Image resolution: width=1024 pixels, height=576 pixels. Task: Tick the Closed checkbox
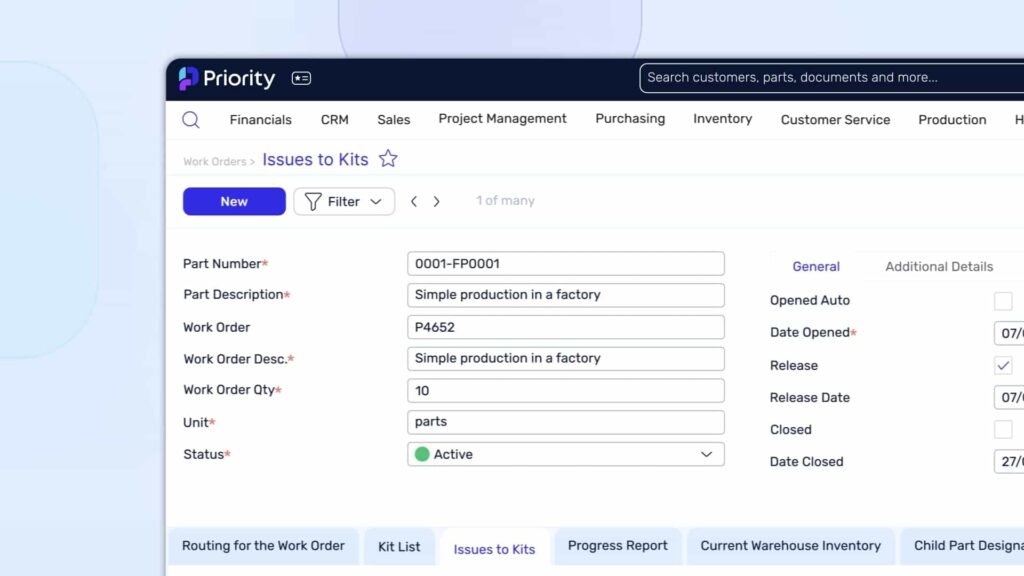click(x=1003, y=429)
